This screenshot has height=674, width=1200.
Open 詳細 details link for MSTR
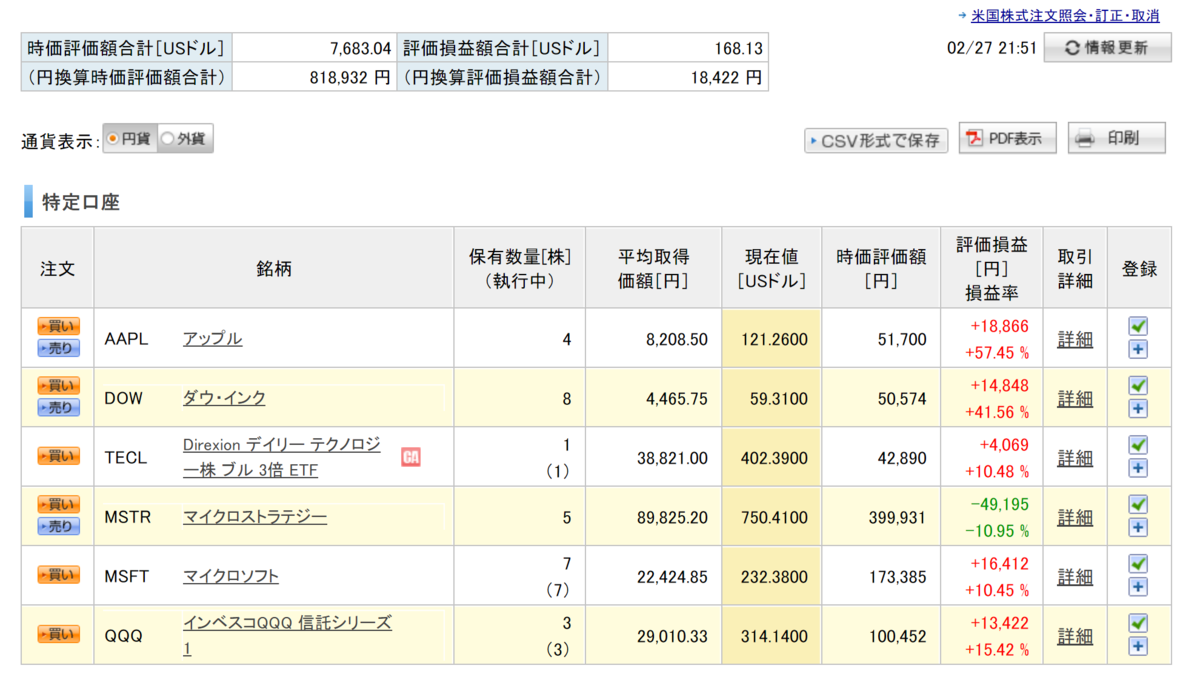coord(1075,517)
